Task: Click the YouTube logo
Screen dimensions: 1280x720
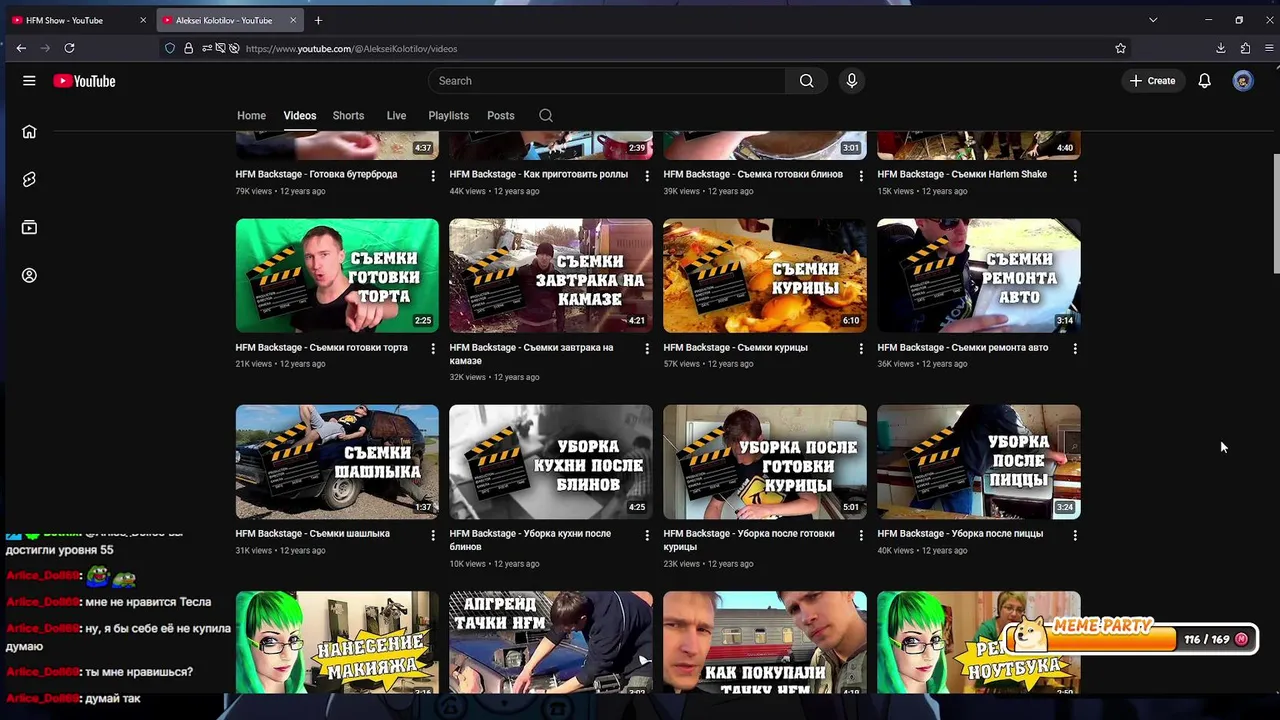Action: click(x=84, y=81)
